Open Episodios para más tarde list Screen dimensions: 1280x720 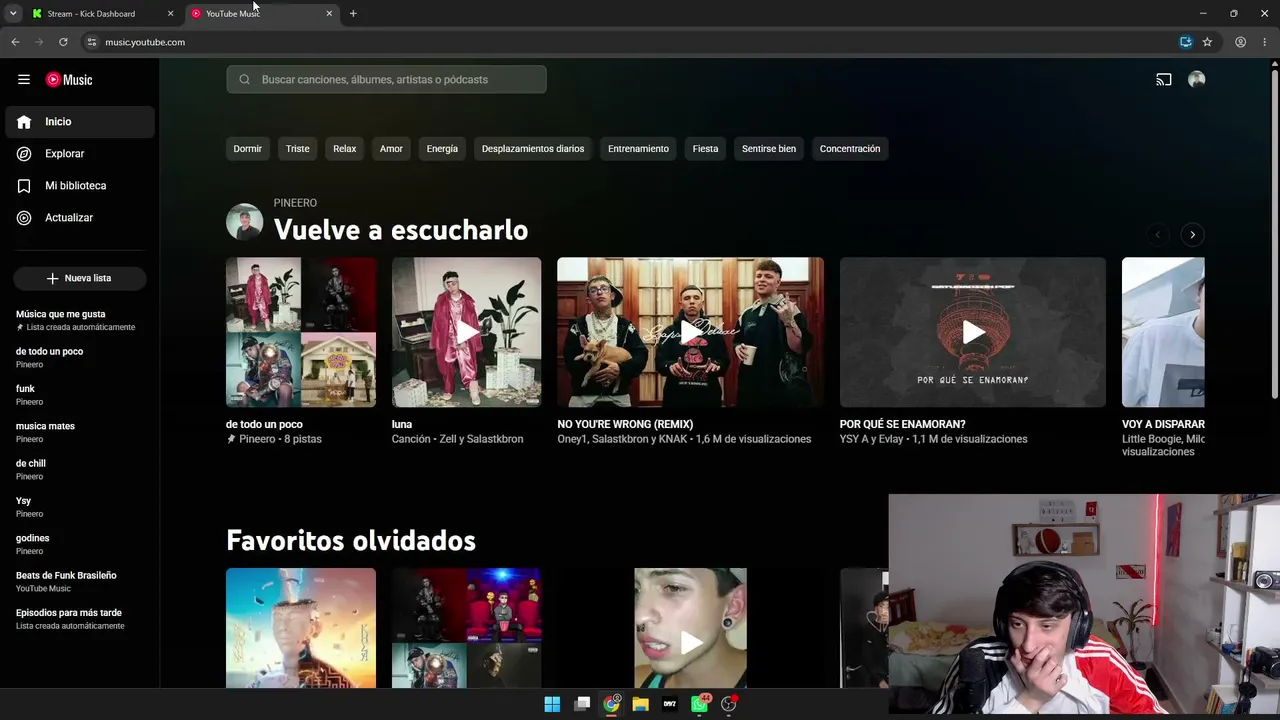click(x=80, y=619)
